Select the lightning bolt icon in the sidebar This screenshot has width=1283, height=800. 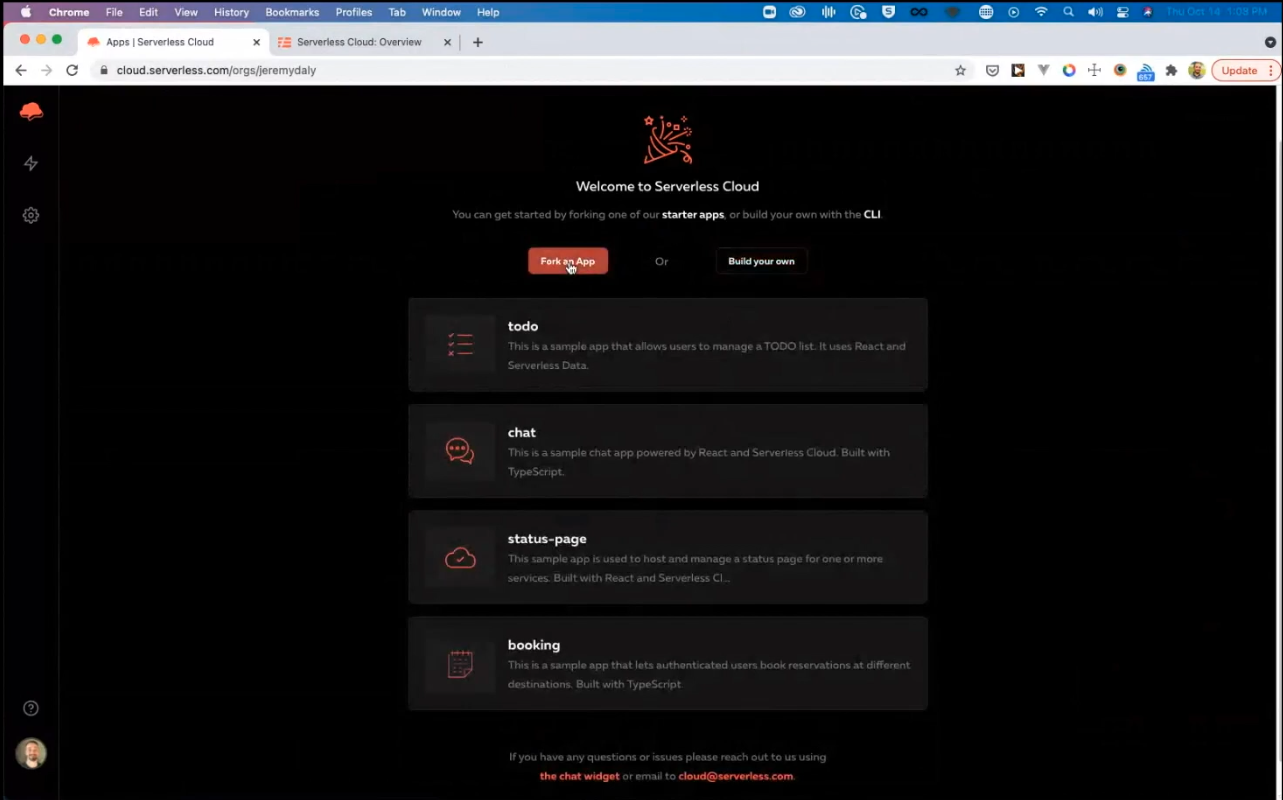coord(30,163)
